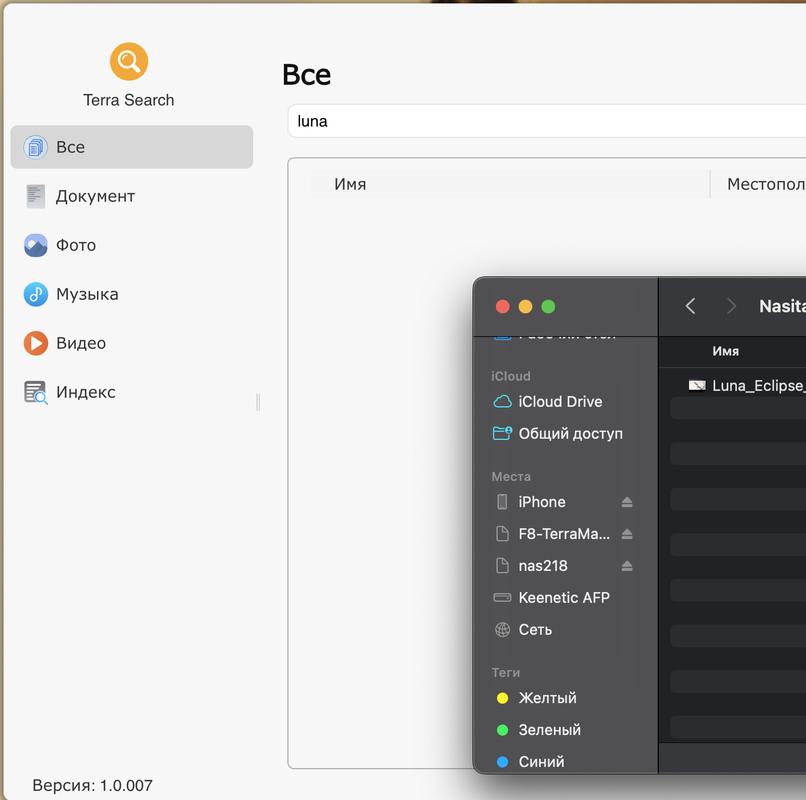Go forward in the Finder window
Viewport: 806px width, 800px height.
pos(731,306)
